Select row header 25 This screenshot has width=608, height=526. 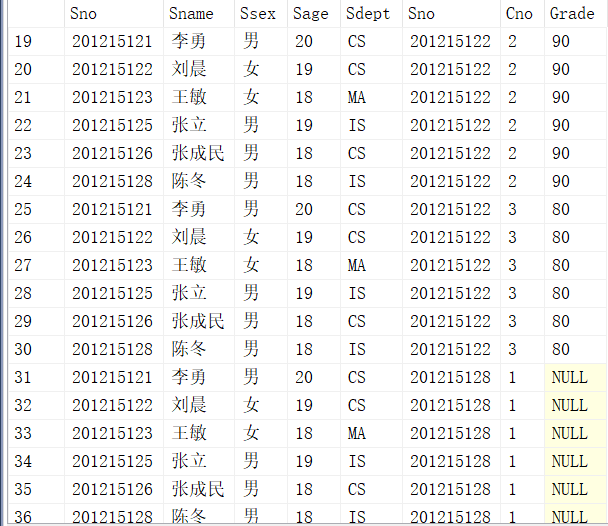click(x=36, y=209)
